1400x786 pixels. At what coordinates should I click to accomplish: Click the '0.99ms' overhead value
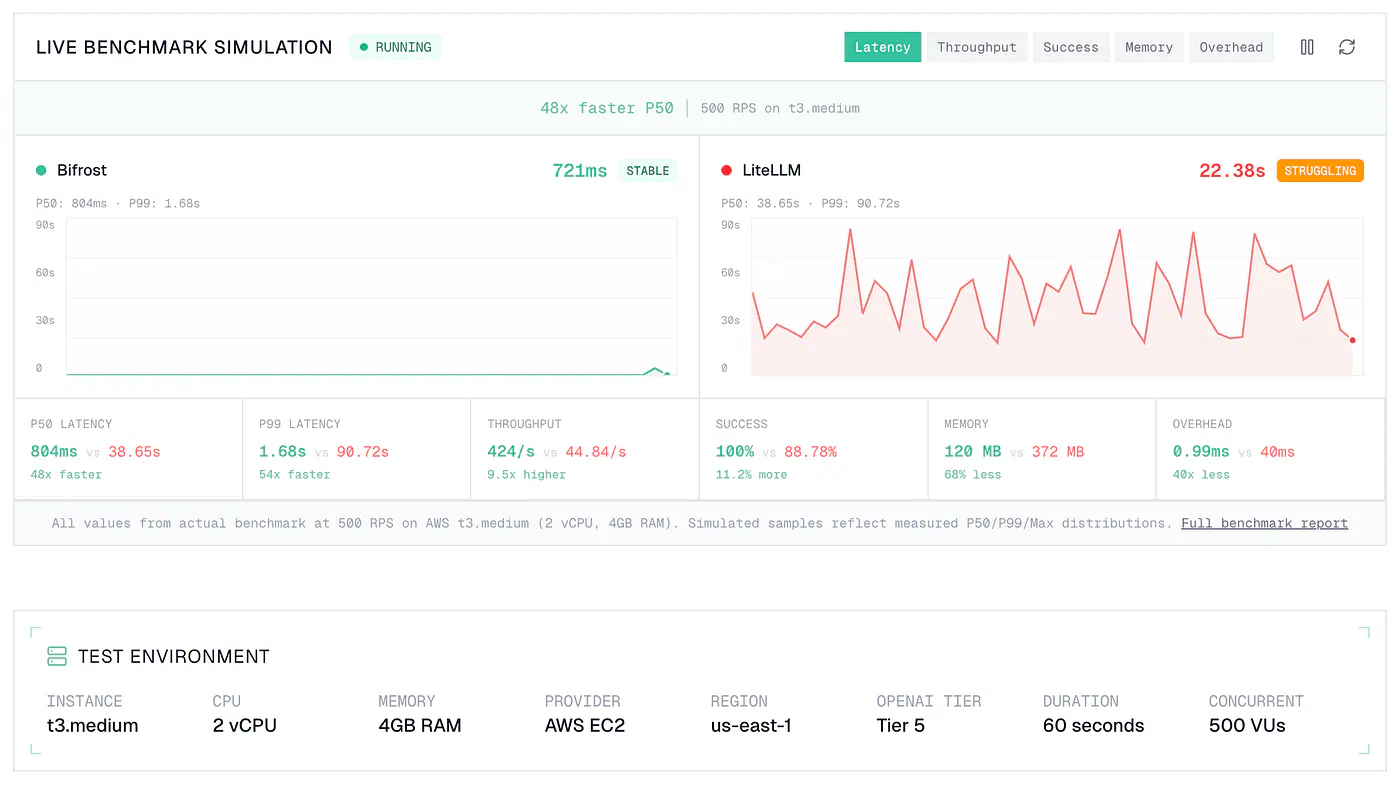click(1201, 452)
